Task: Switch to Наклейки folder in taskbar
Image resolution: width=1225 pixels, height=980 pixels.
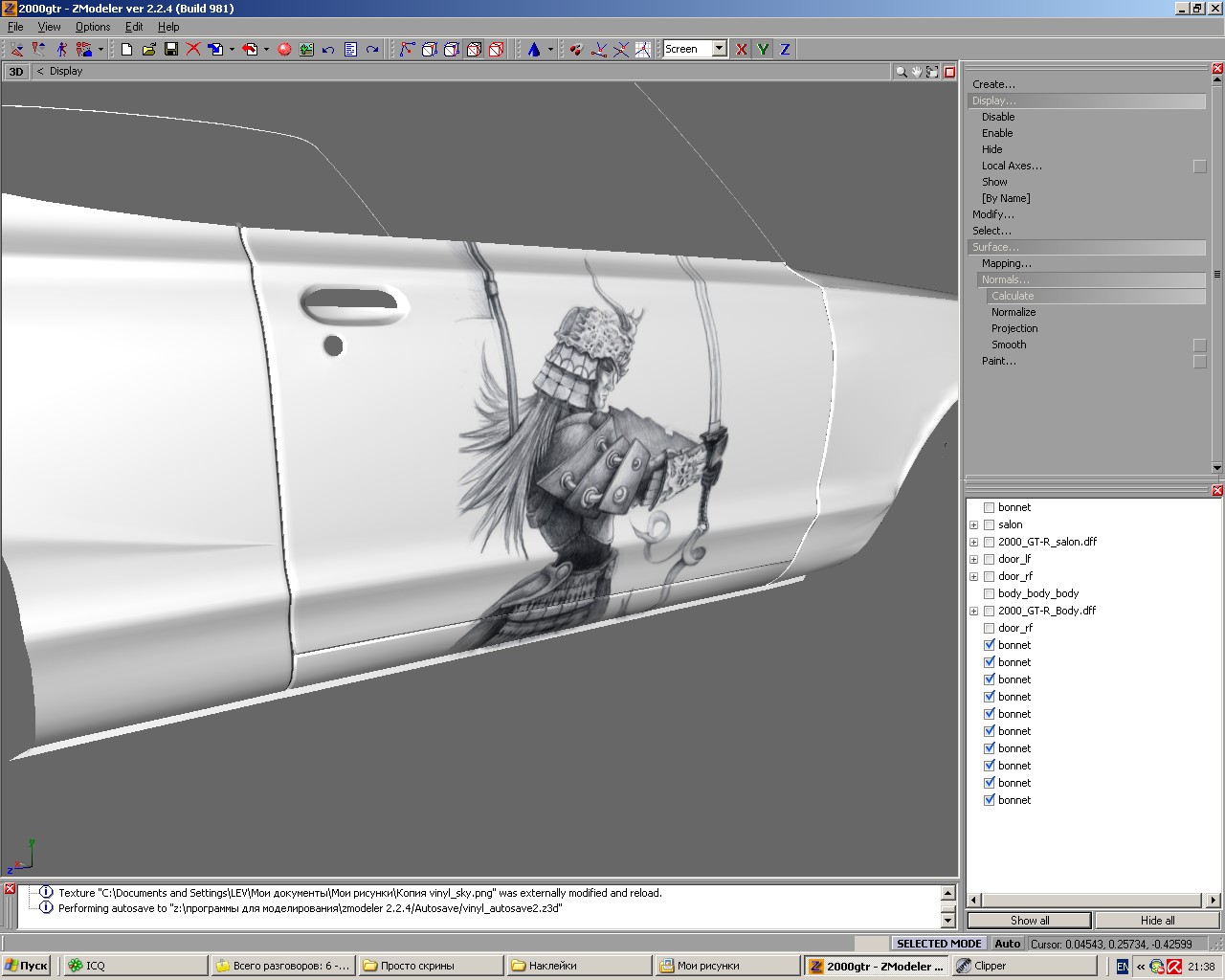Action: tap(578, 967)
